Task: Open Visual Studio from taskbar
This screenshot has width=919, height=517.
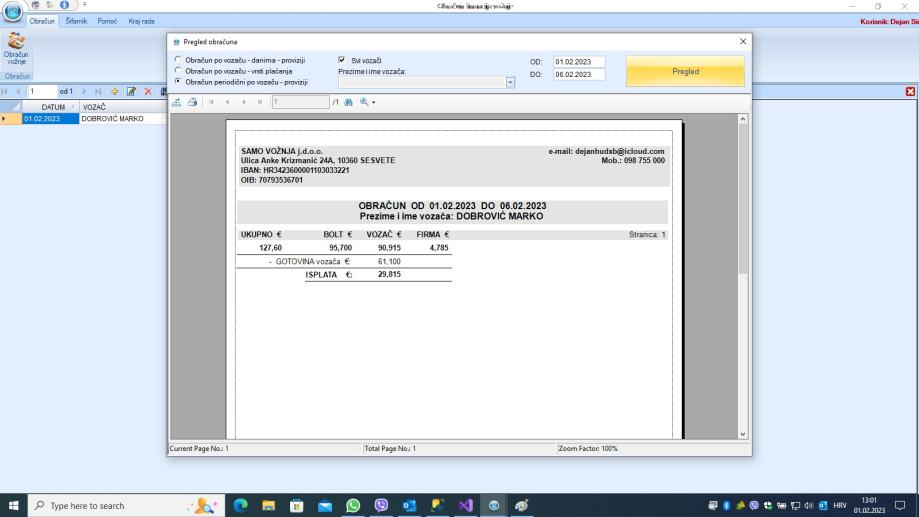Action: [465, 505]
